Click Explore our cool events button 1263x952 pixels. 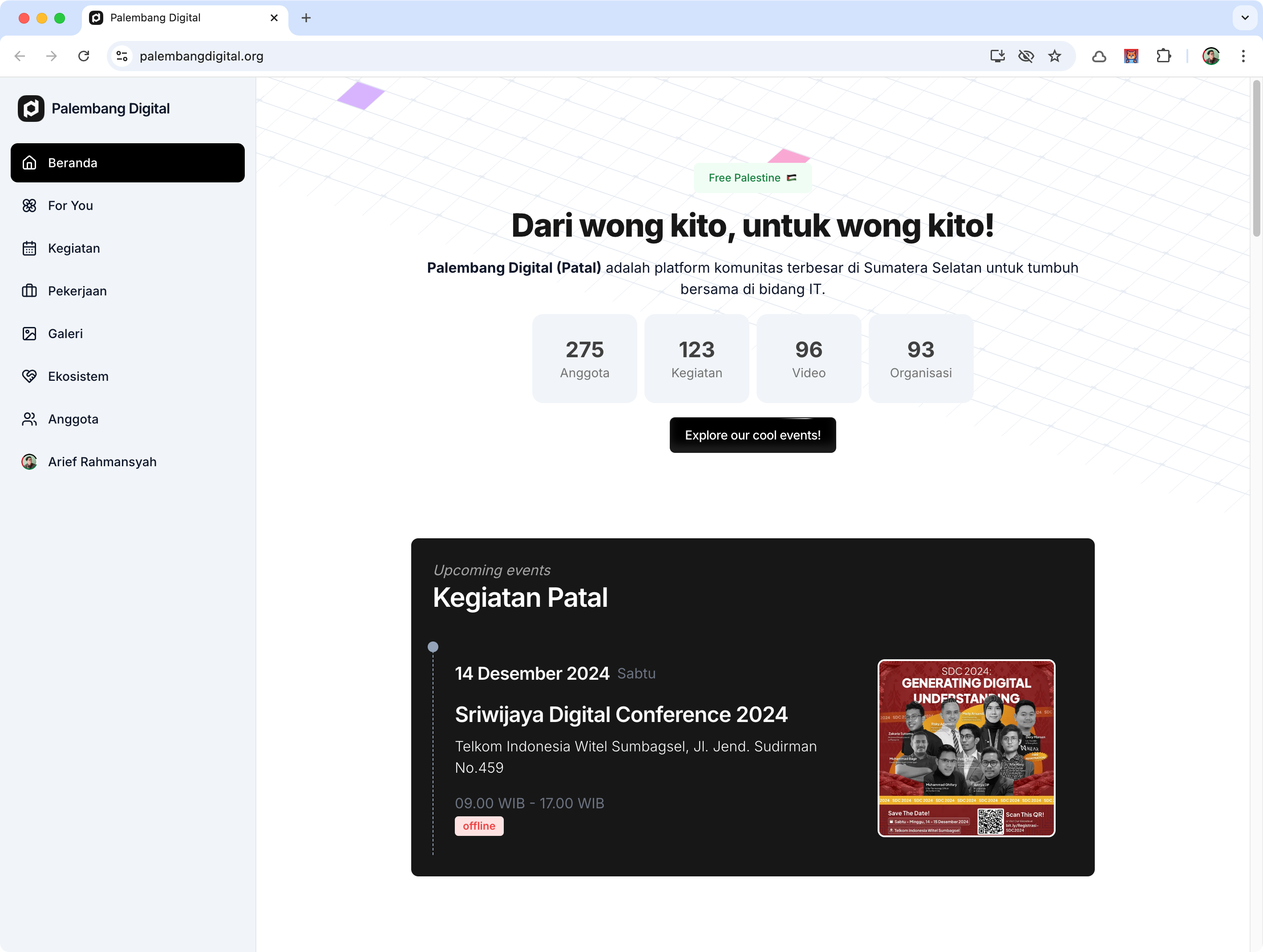752,435
